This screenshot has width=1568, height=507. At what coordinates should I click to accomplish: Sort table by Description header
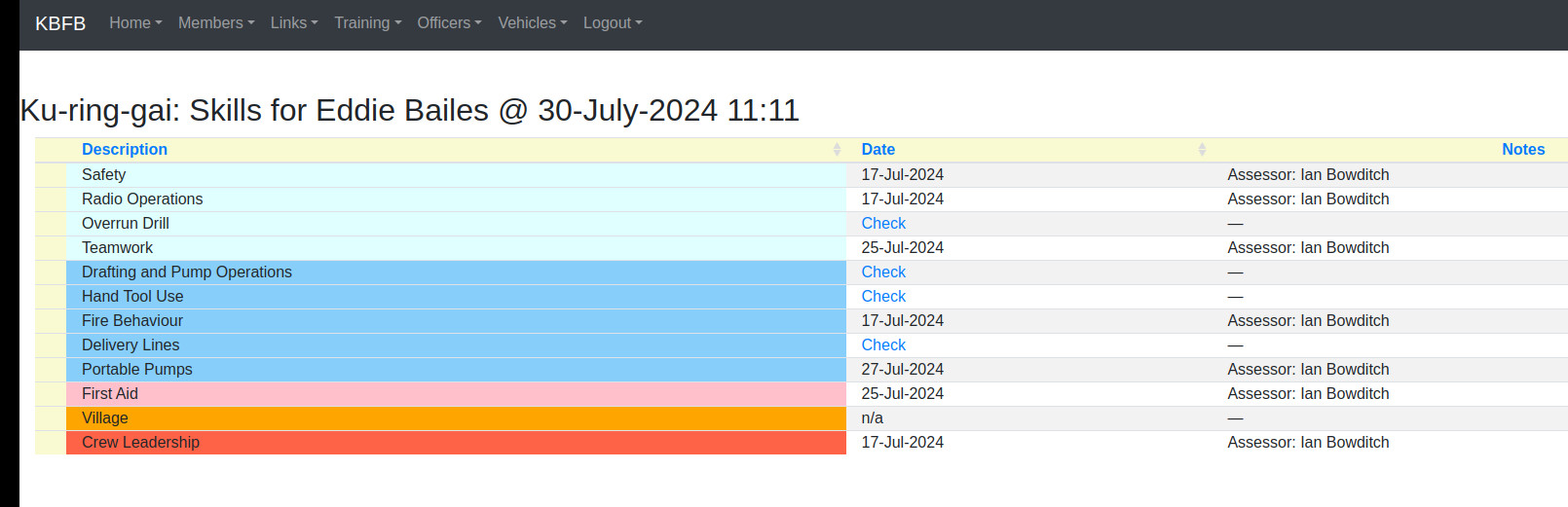125,150
